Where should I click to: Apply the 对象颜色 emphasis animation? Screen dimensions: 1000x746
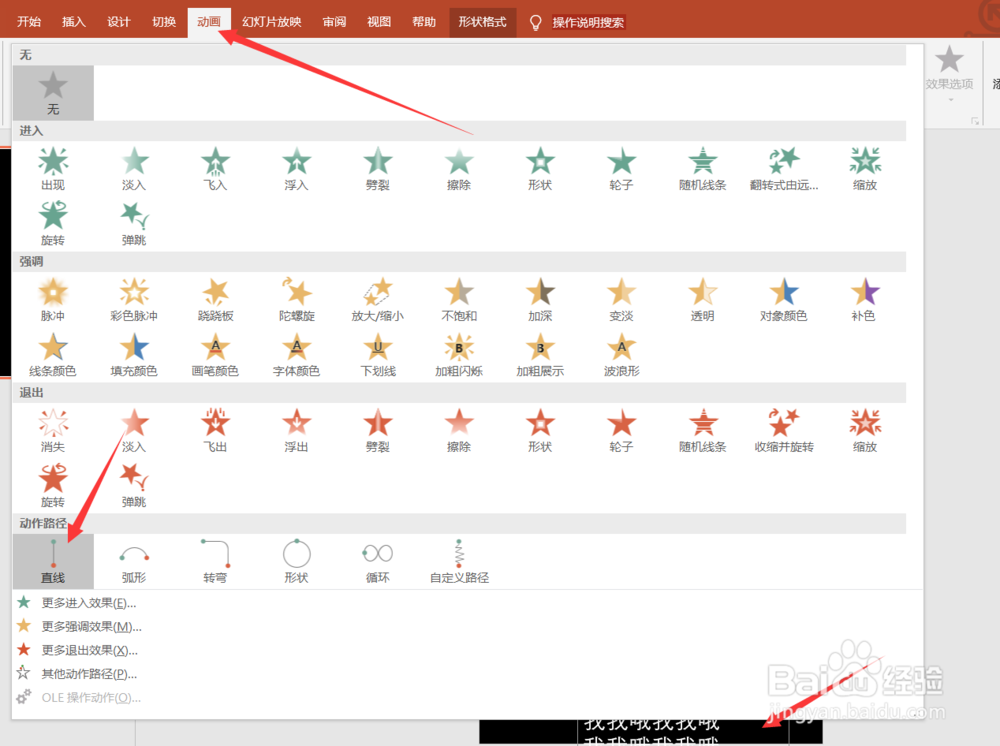click(x=784, y=299)
